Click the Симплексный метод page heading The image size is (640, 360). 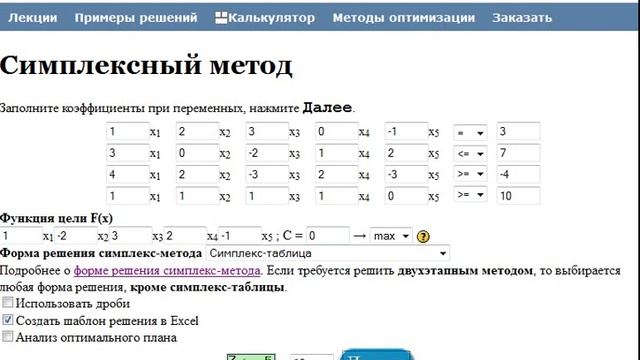click(146, 65)
